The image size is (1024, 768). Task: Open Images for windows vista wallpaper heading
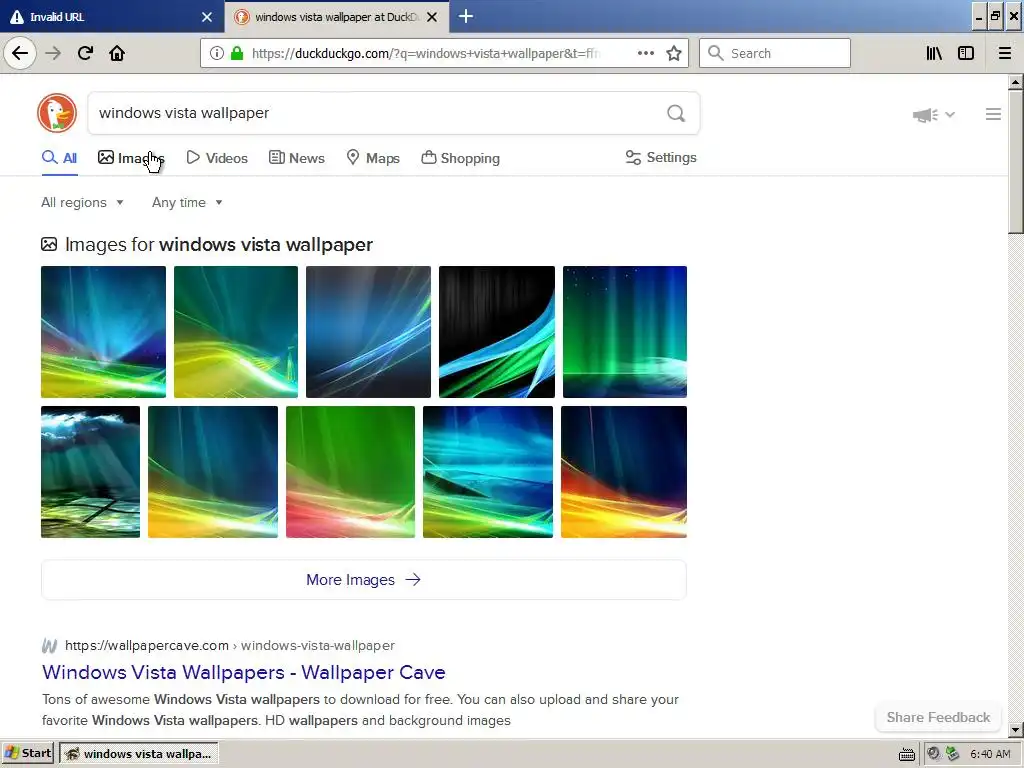coord(219,244)
